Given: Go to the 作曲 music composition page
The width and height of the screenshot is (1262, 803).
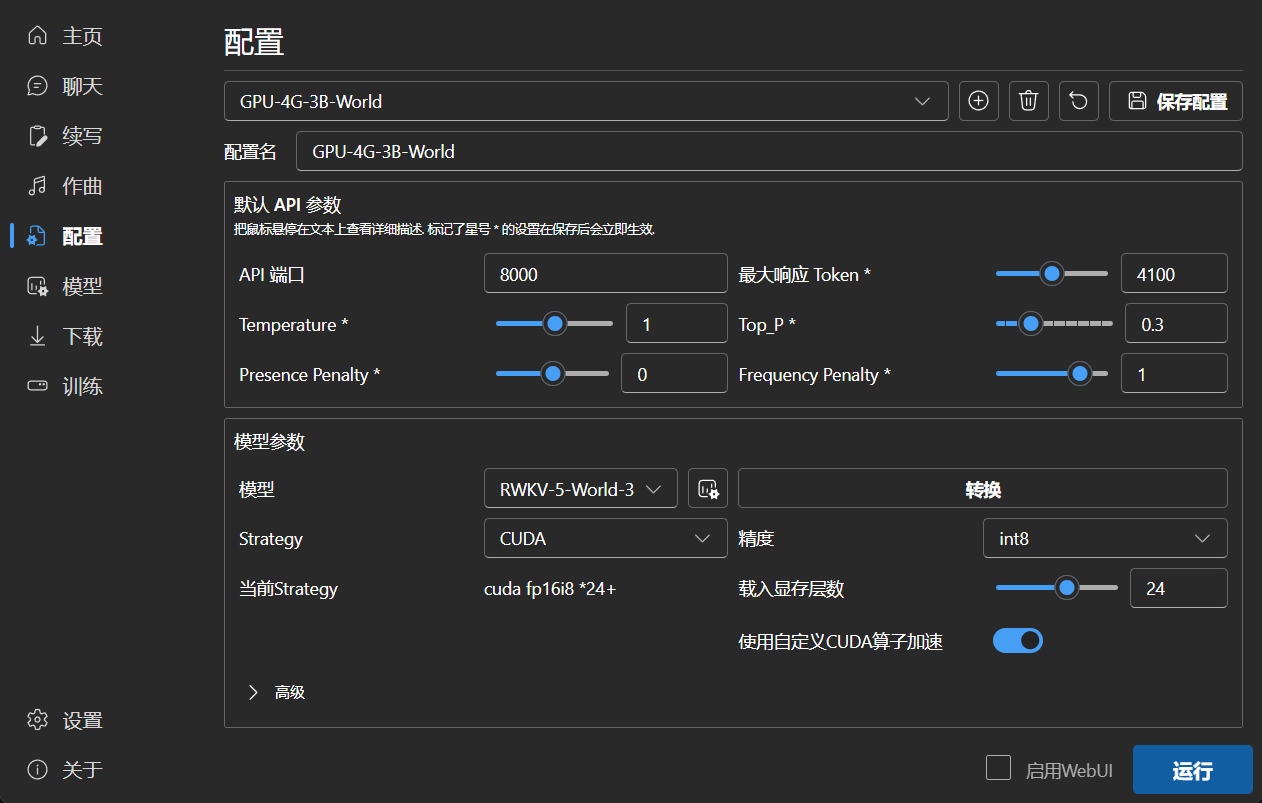Looking at the screenshot, I should click(66, 187).
